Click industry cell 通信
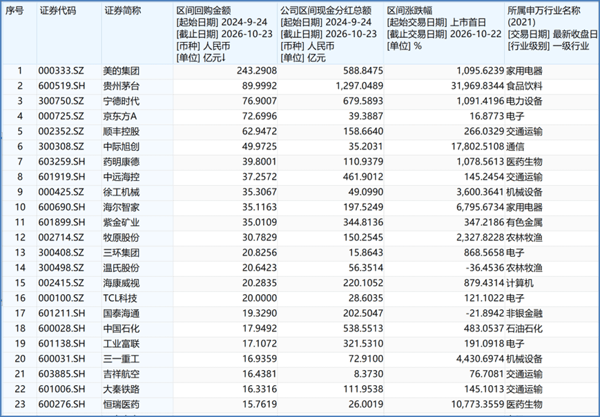 coord(515,147)
